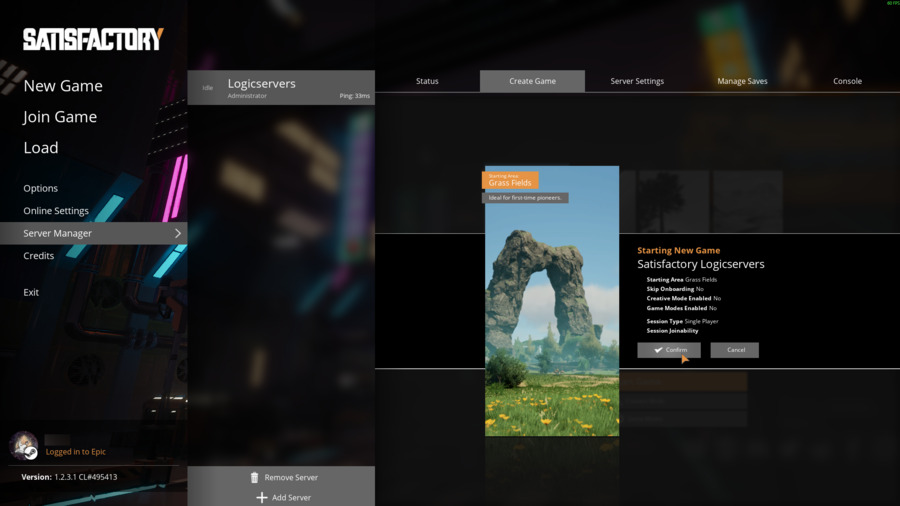Viewport: 900px width, 506px height.
Task: Click the Session Joinability line
Action: (x=672, y=331)
